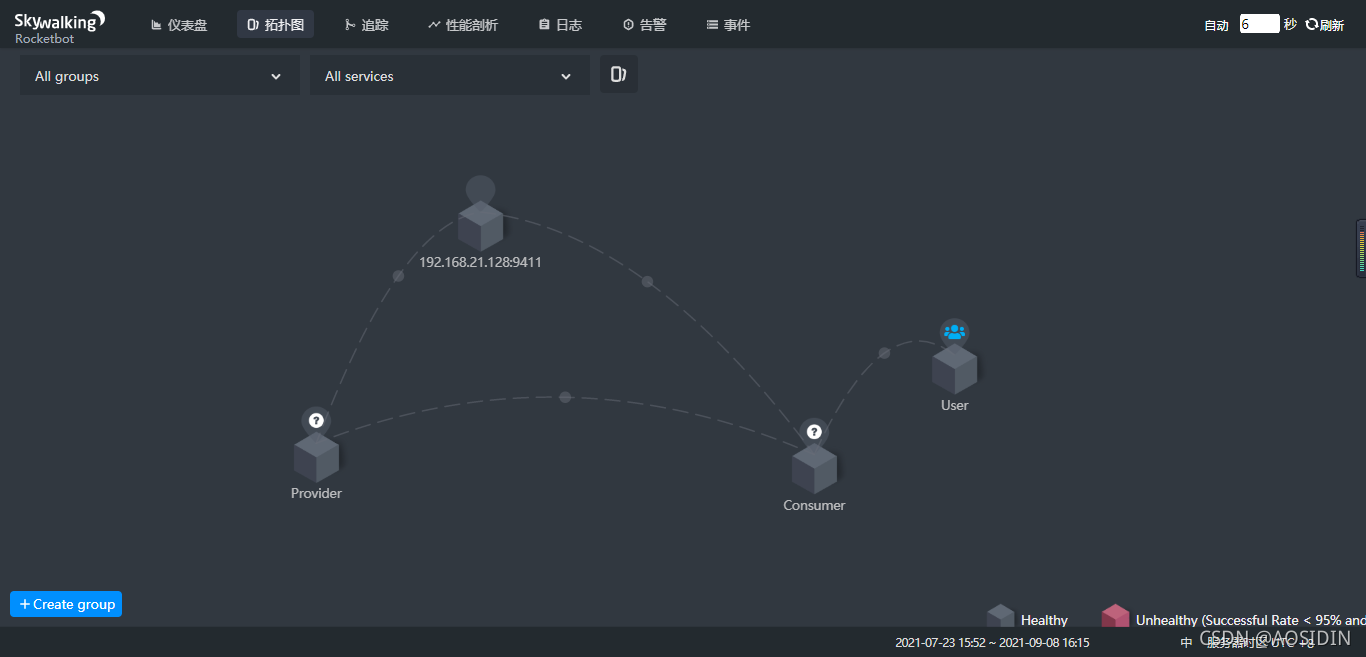Click the edge dot between User and Consumer
1366x657 pixels.
pos(884,353)
